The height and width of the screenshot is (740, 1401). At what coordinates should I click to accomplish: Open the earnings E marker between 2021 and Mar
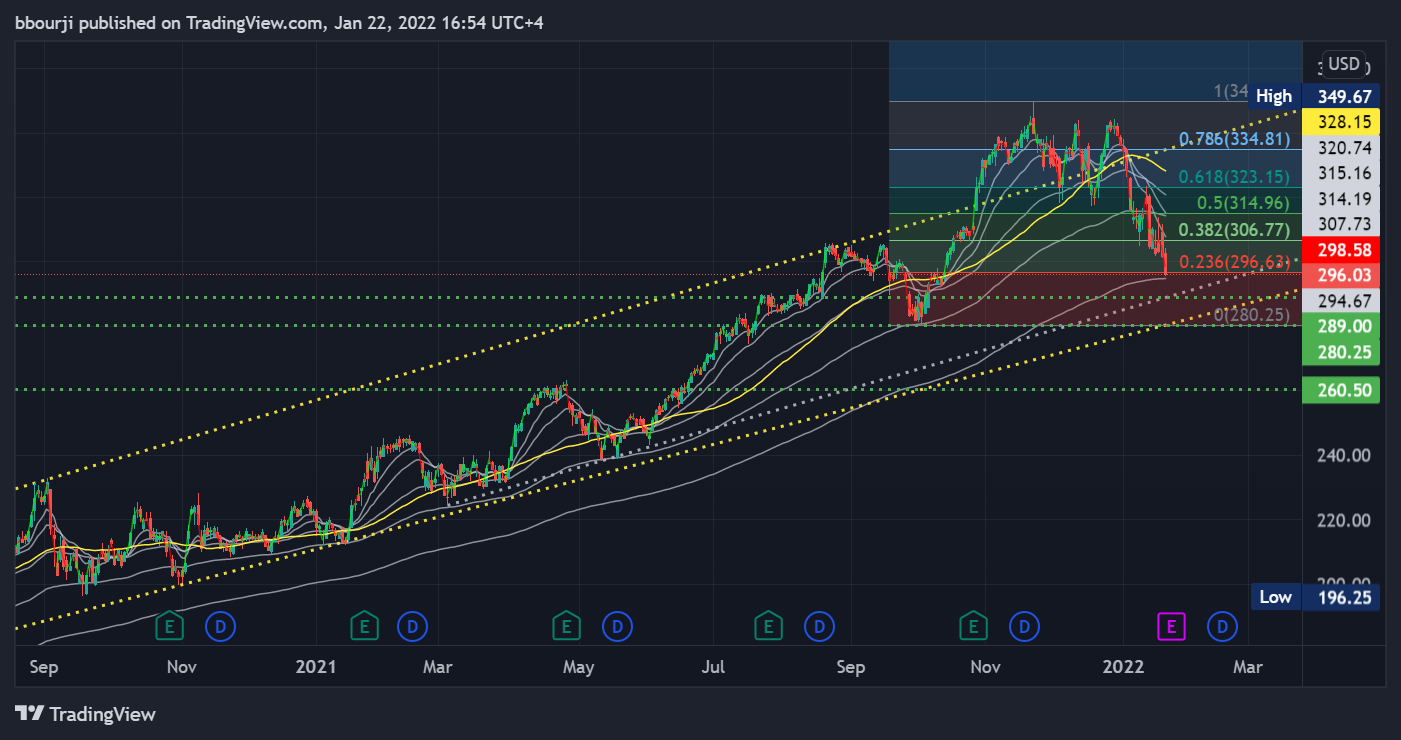[x=364, y=627]
